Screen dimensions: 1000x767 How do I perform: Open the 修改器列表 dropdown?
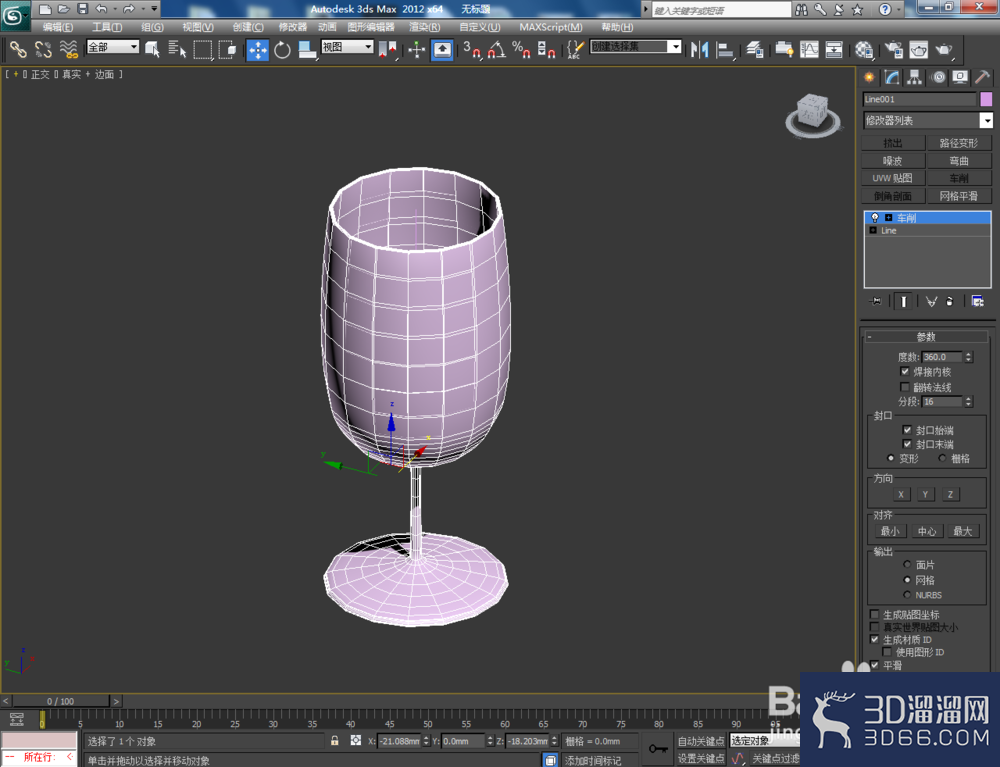pyautogui.click(x=927, y=120)
